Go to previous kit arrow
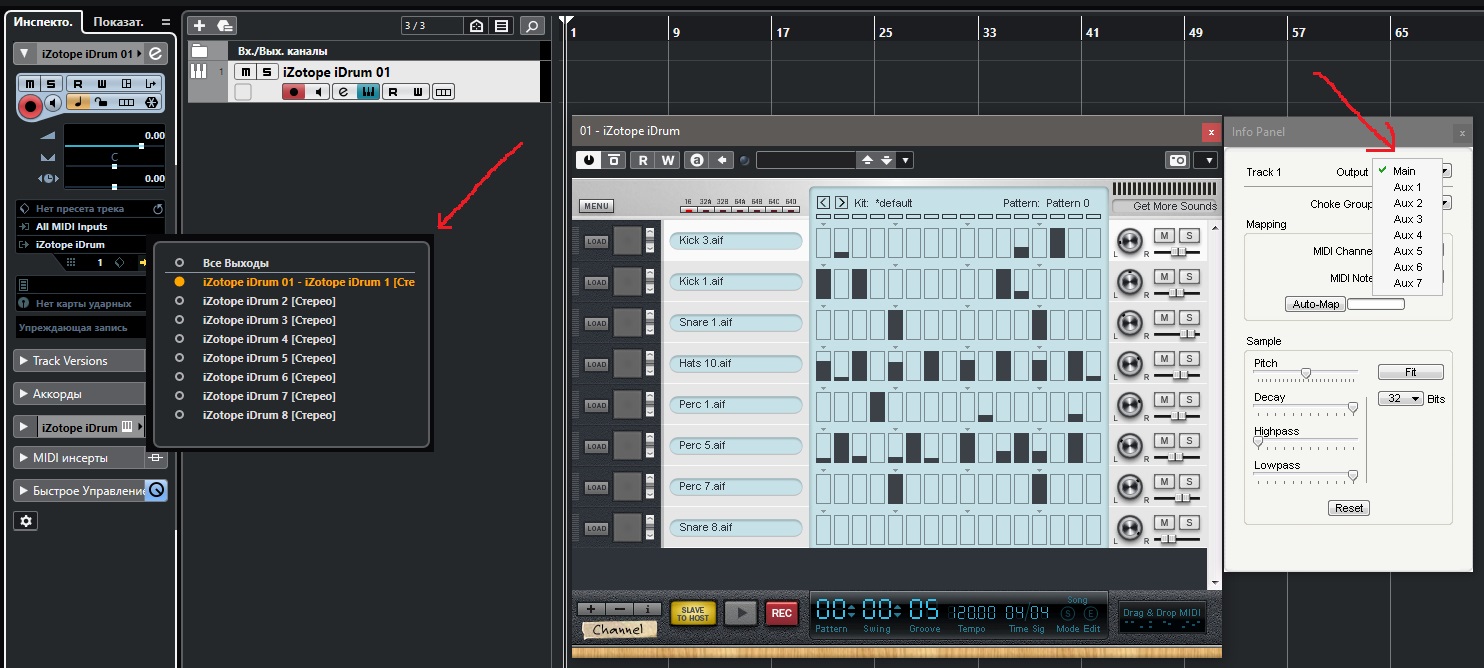 pyautogui.click(x=824, y=203)
